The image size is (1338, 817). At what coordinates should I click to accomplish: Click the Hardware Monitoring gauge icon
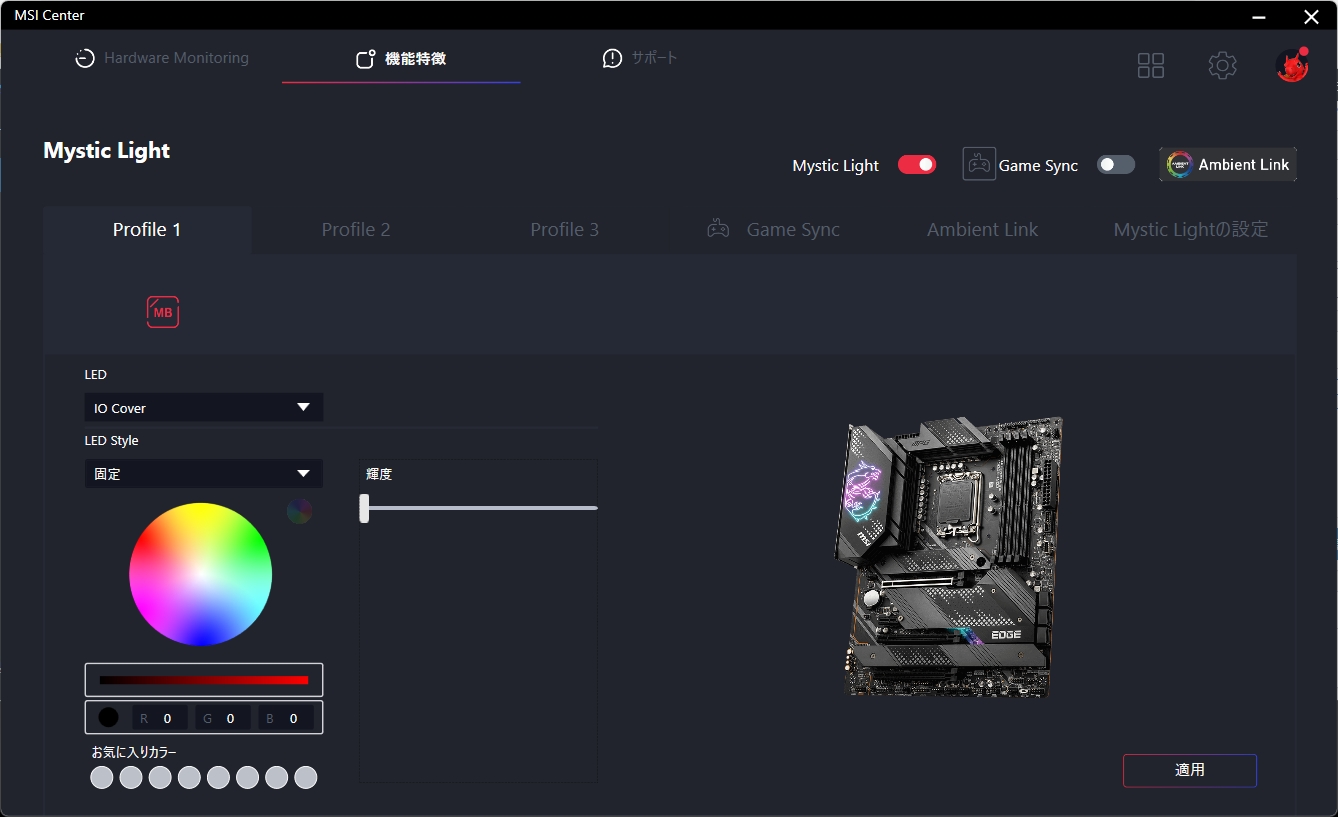83,58
